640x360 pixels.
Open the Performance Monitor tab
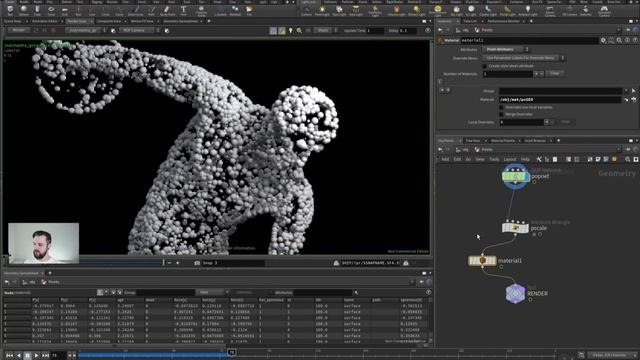coord(503,21)
